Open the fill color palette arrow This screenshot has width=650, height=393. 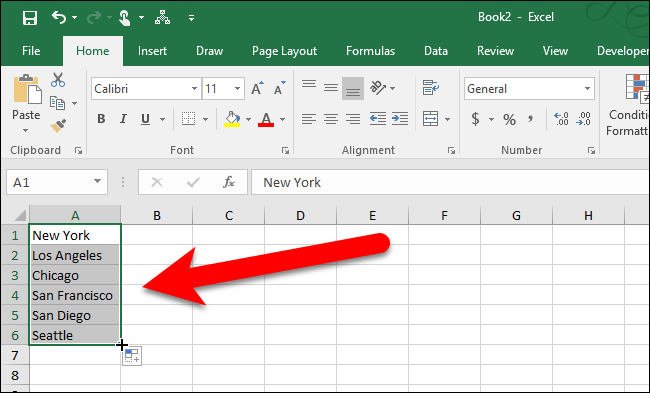[x=248, y=119]
